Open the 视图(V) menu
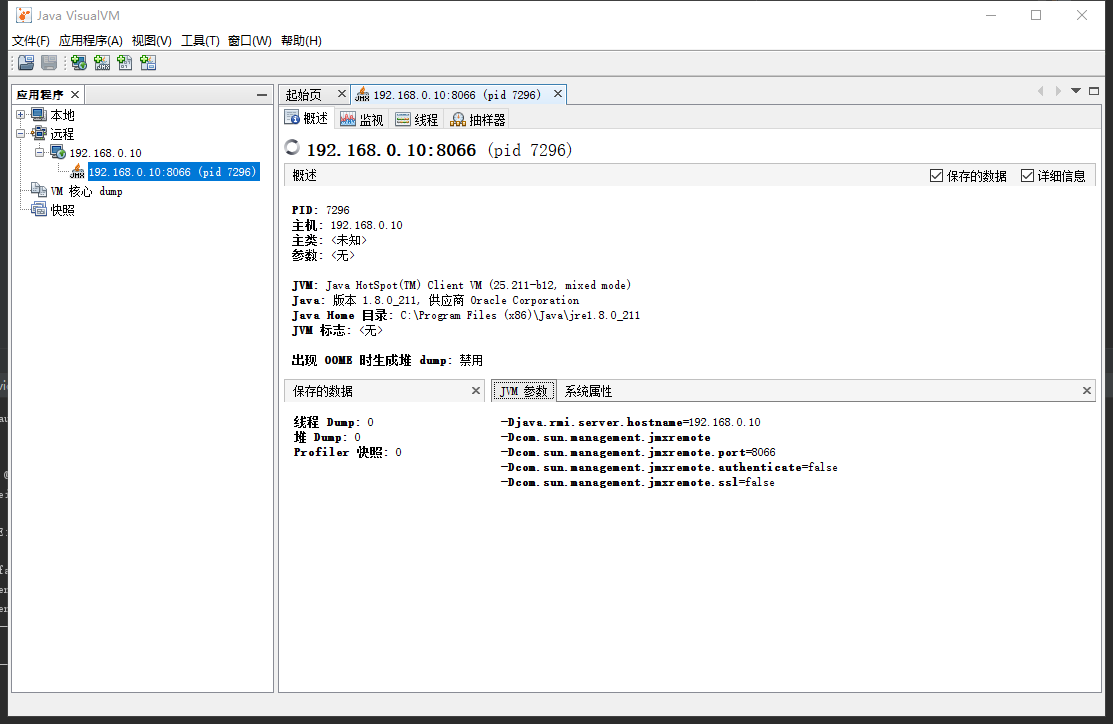The width and height of the screenshot is (1113, 724). [x=151, y=40]
